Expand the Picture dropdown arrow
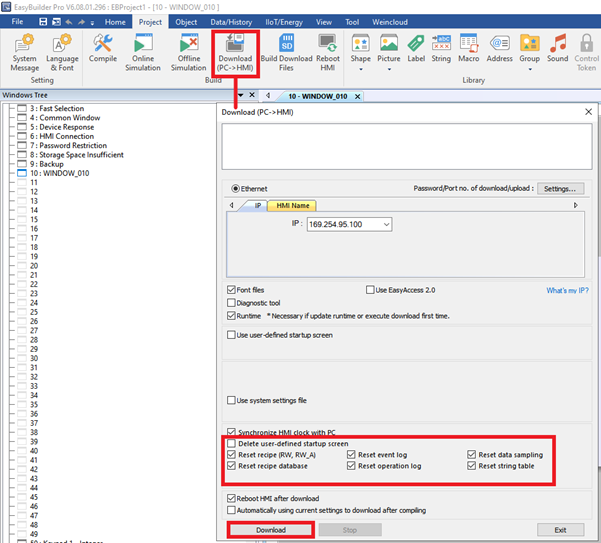This screenshot has height=543, width=601. (x=389, y=70)
